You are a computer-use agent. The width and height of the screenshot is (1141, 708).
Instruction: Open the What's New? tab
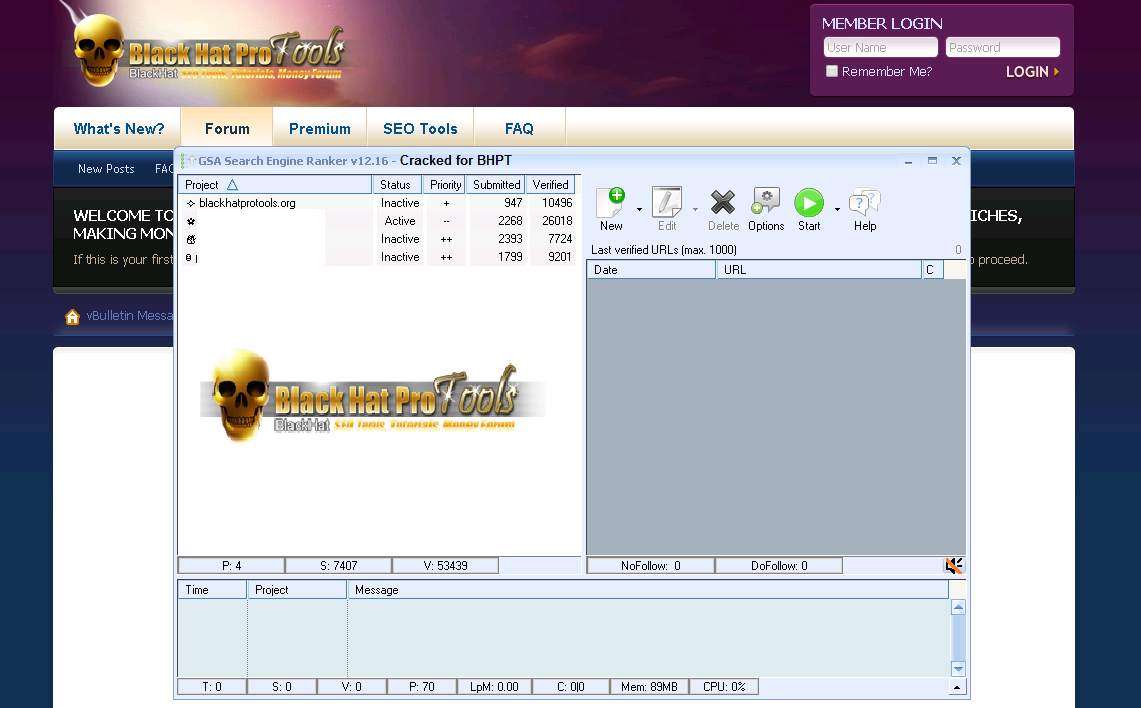point(119,129)
